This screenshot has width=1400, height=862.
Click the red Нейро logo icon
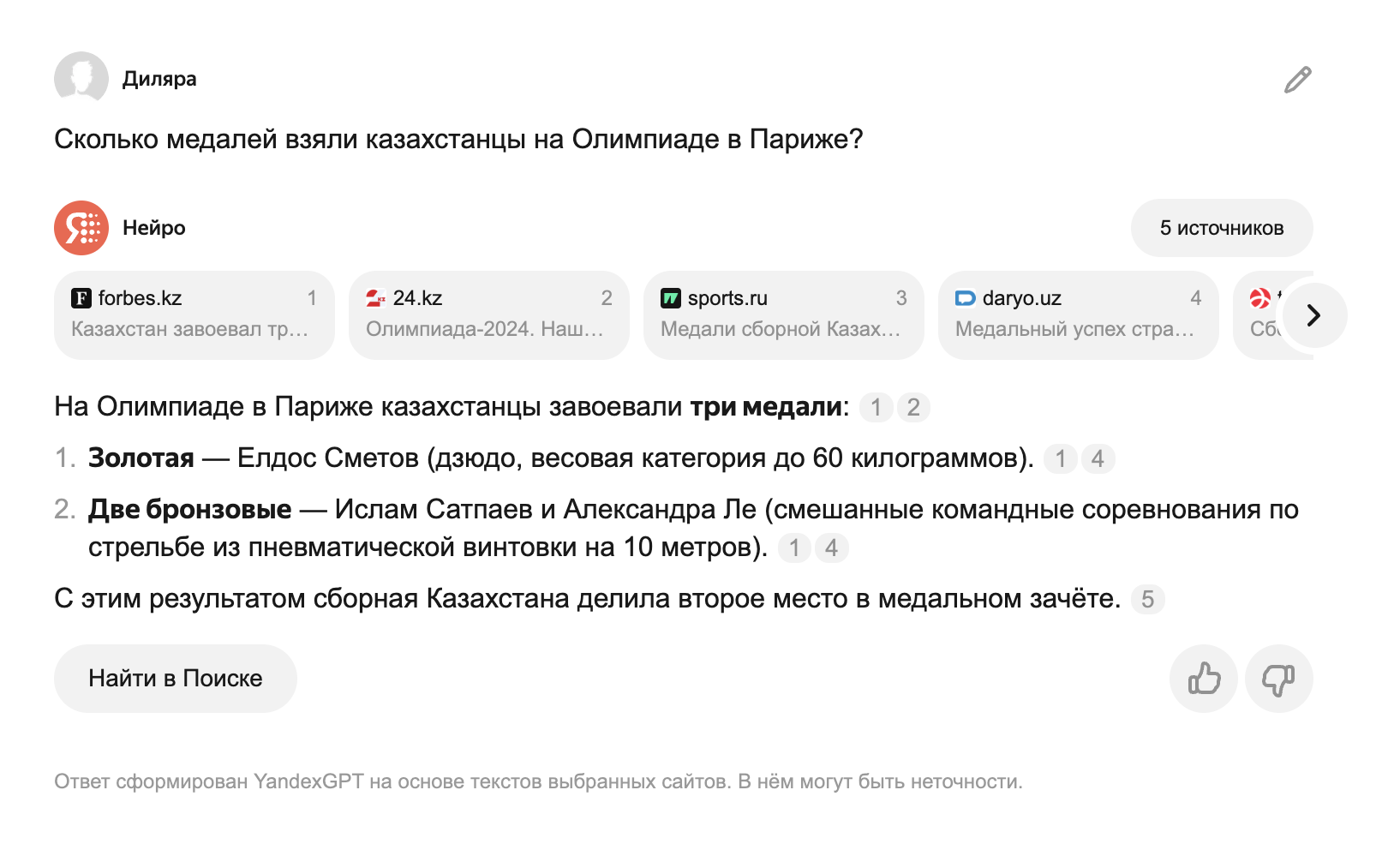[x=81, y=228]
